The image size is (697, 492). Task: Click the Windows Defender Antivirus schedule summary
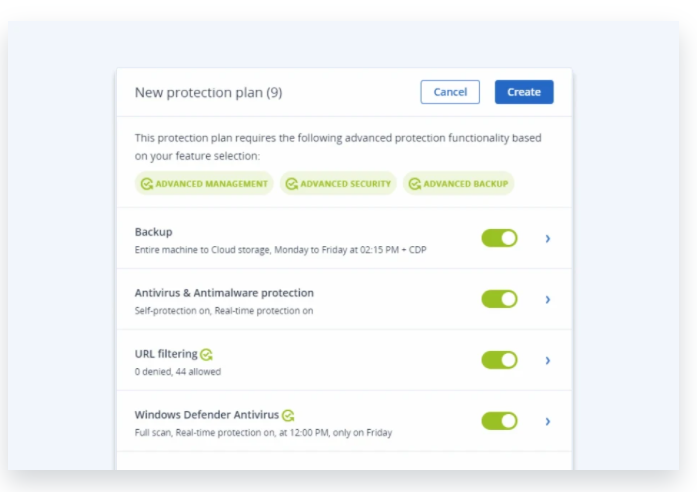pos(263,433)
